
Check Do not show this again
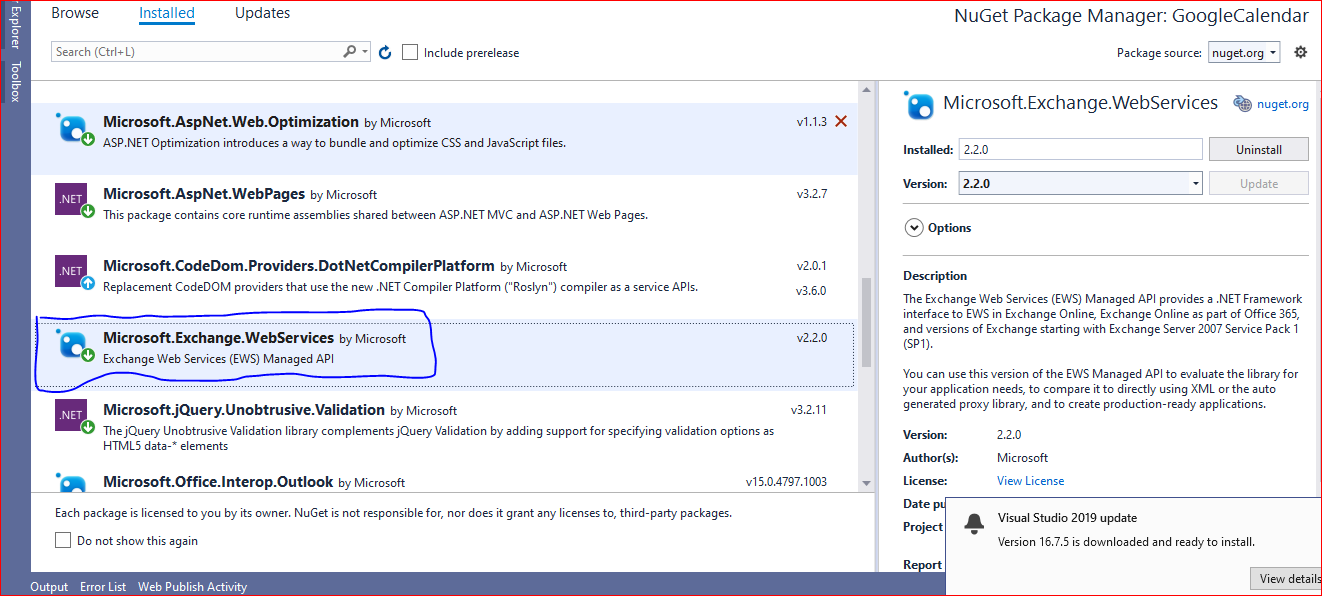(62, 540)
